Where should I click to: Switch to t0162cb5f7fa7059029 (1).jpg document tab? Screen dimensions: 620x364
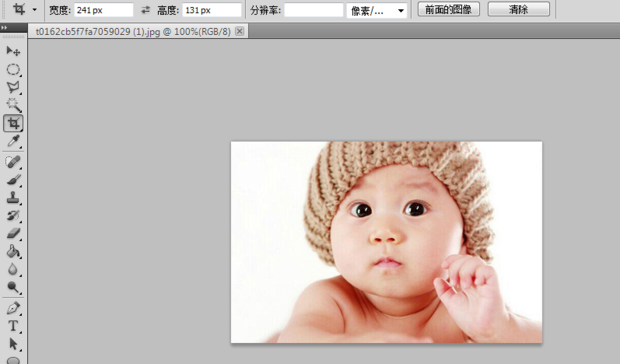[133, 32]
